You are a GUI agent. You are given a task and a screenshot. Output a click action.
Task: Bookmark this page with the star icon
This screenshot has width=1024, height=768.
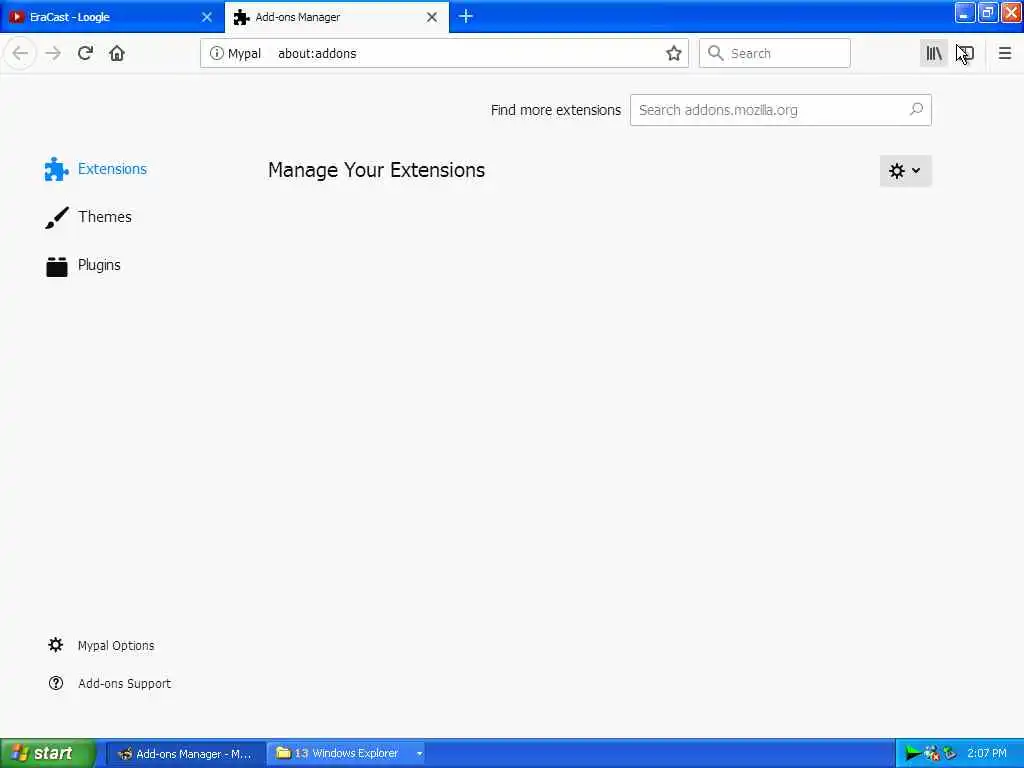673,54
